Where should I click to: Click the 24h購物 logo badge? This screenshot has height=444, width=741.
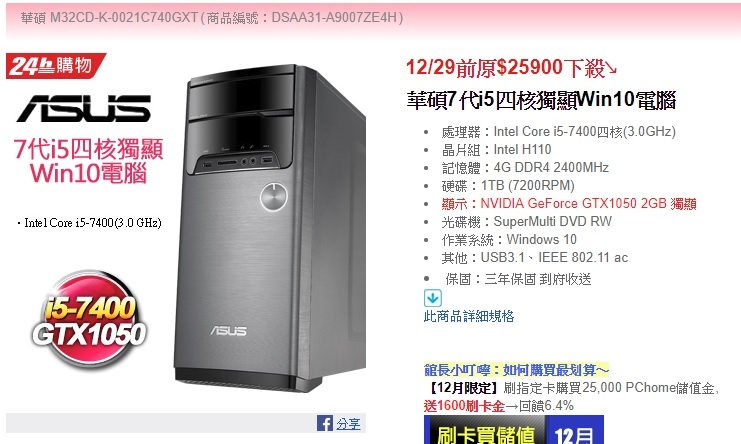56,66
